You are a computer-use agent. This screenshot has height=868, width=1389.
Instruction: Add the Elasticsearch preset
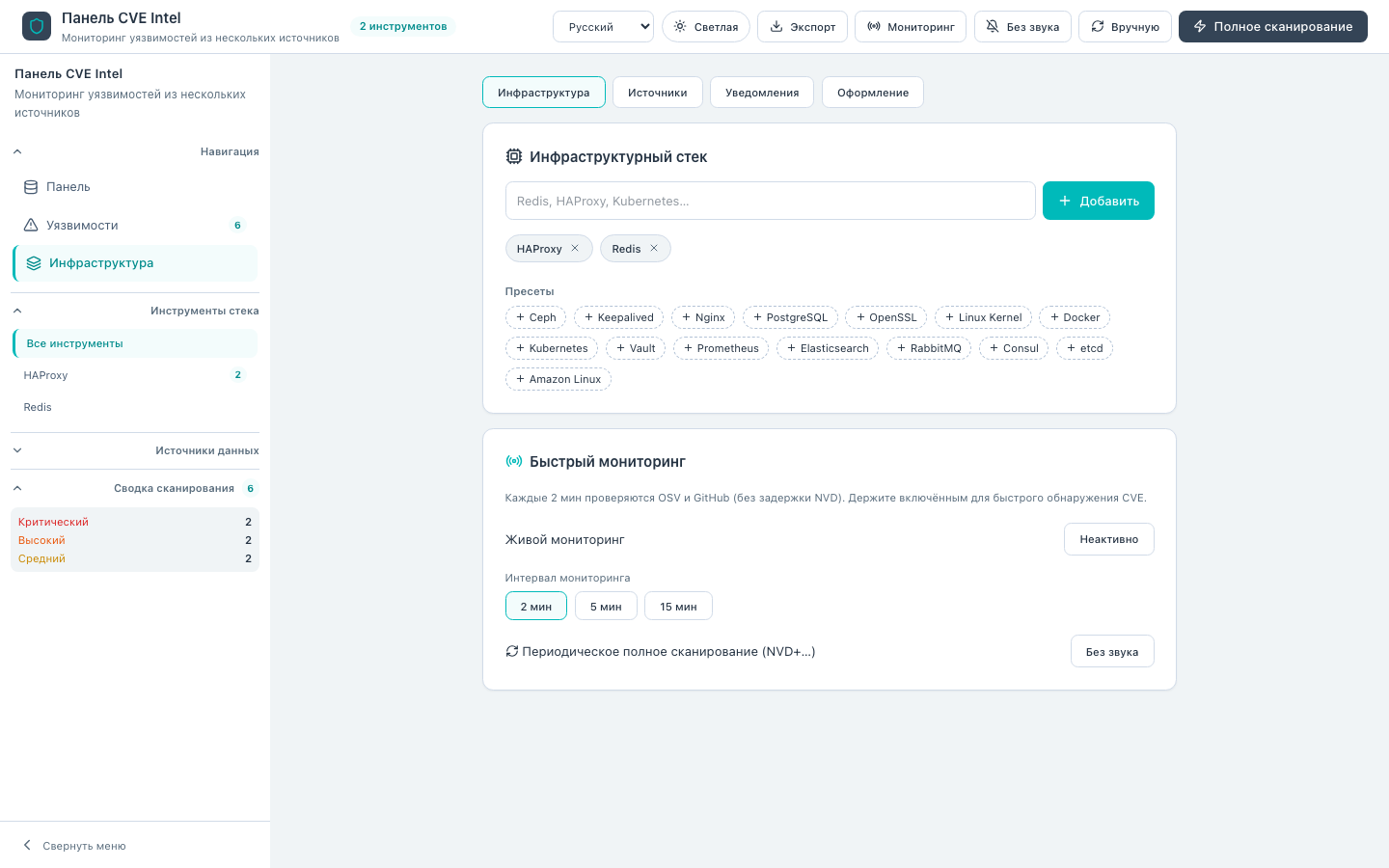[828, 348]
